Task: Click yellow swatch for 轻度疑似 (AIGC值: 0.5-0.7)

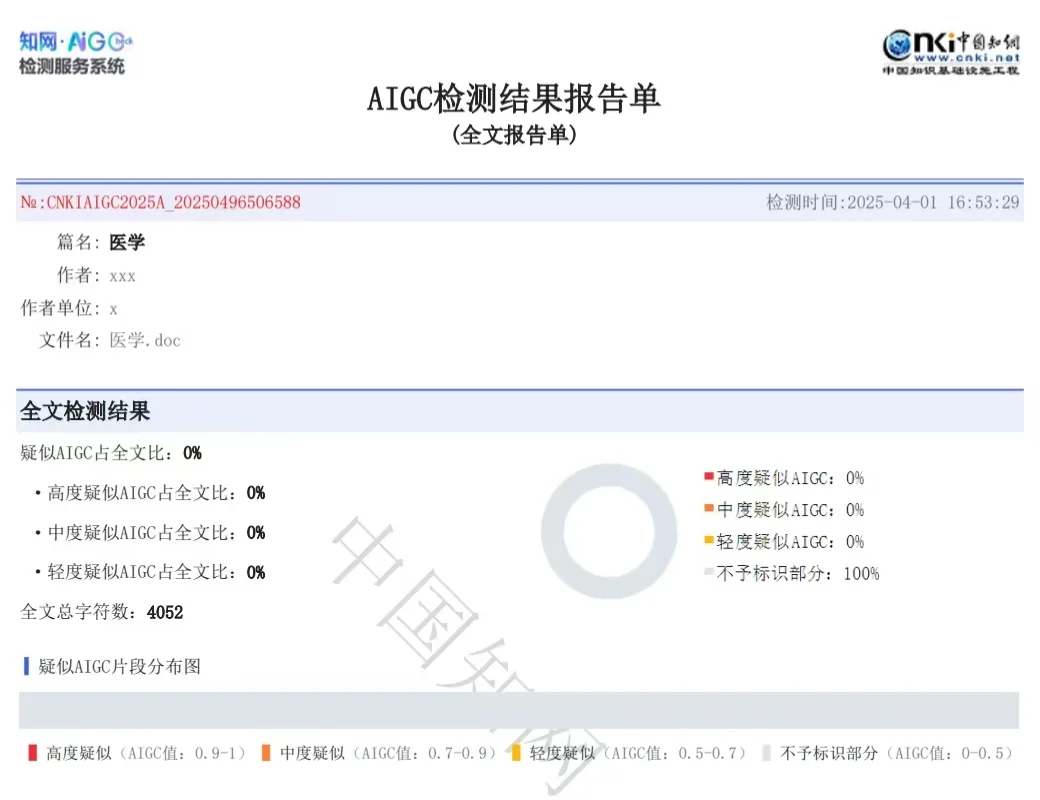Action: 516,753
